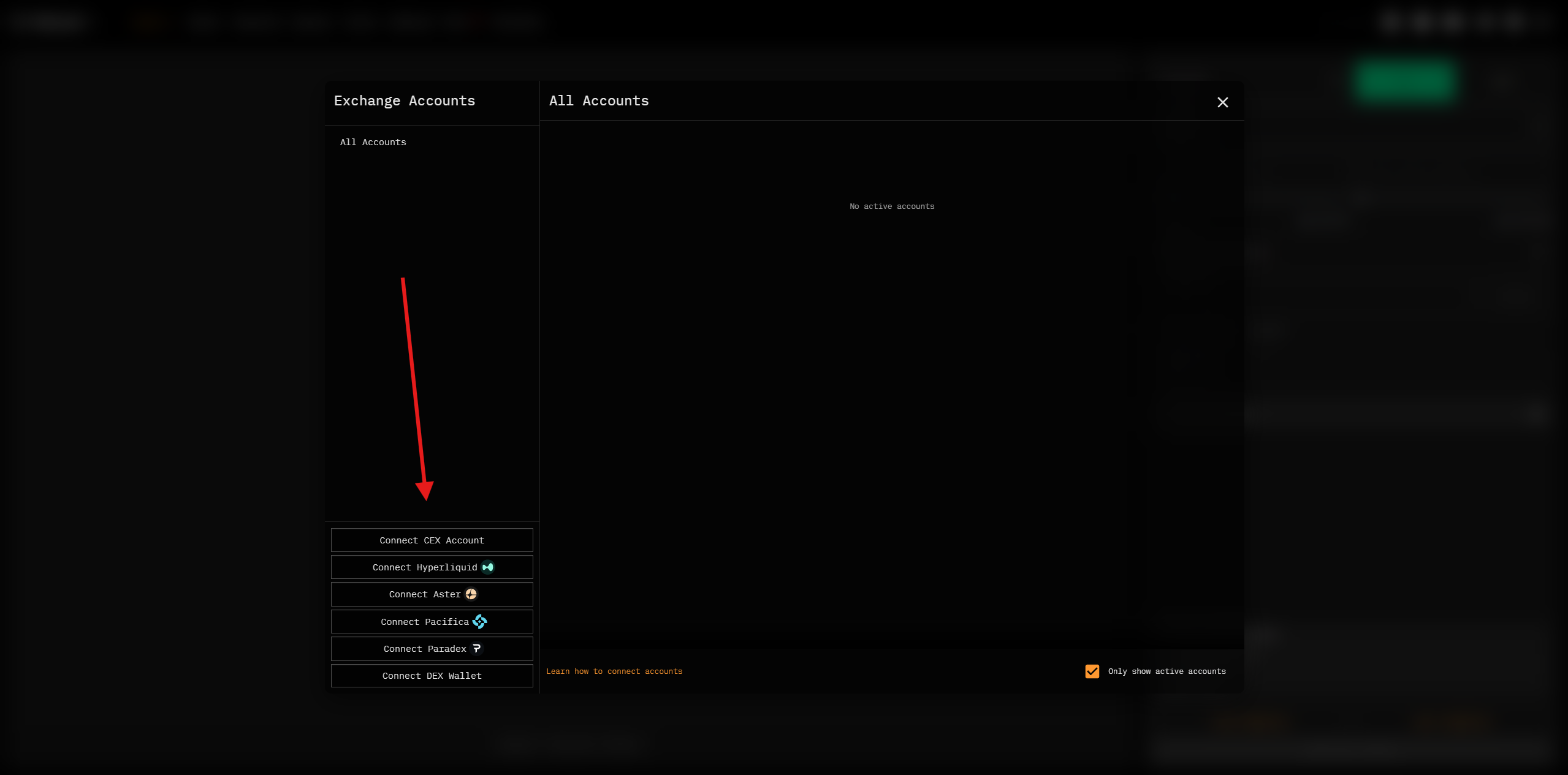Screen dimensions: 1568x775
Task: Click the red arrow annotation tip
Action: pyautogui.click(x=425, y=497)
